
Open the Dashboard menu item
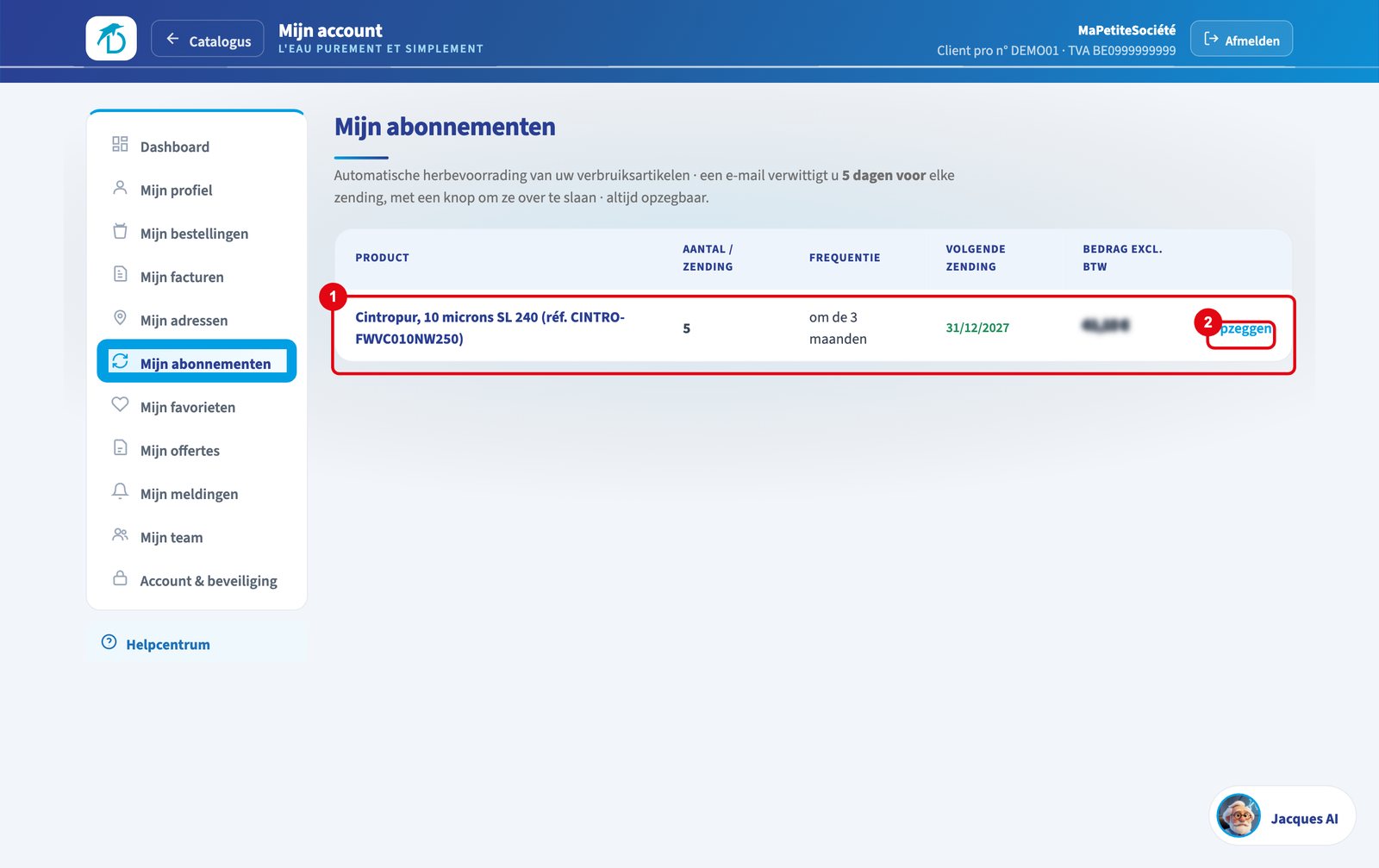click(x=197, y=147)
